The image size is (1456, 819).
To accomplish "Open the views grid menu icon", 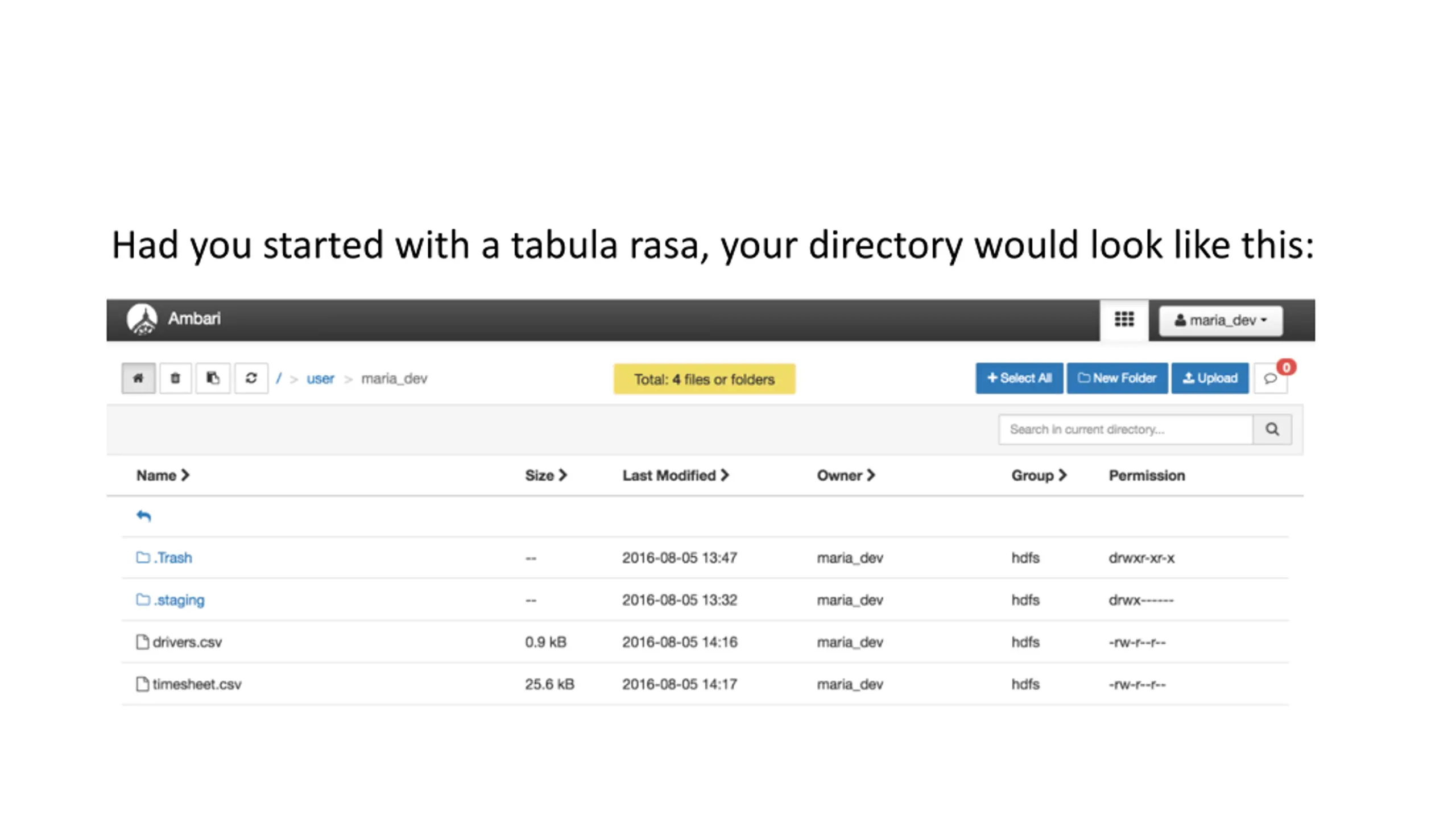I will pyautogui.click(x=1124, y=320).
